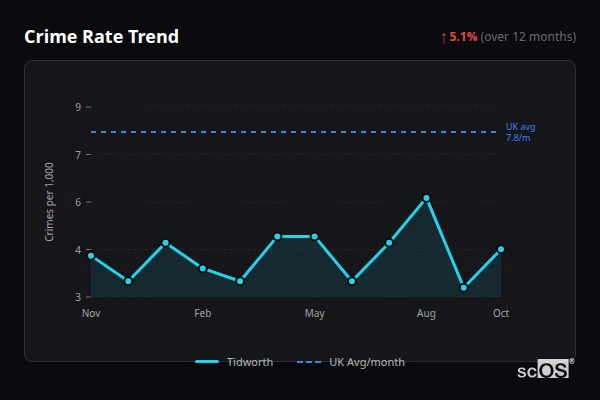This screenshot has width=600, height=400.
Task: Click the November data point on the Tidworth line
Action: pyautogui.click(x=91, y=256)
